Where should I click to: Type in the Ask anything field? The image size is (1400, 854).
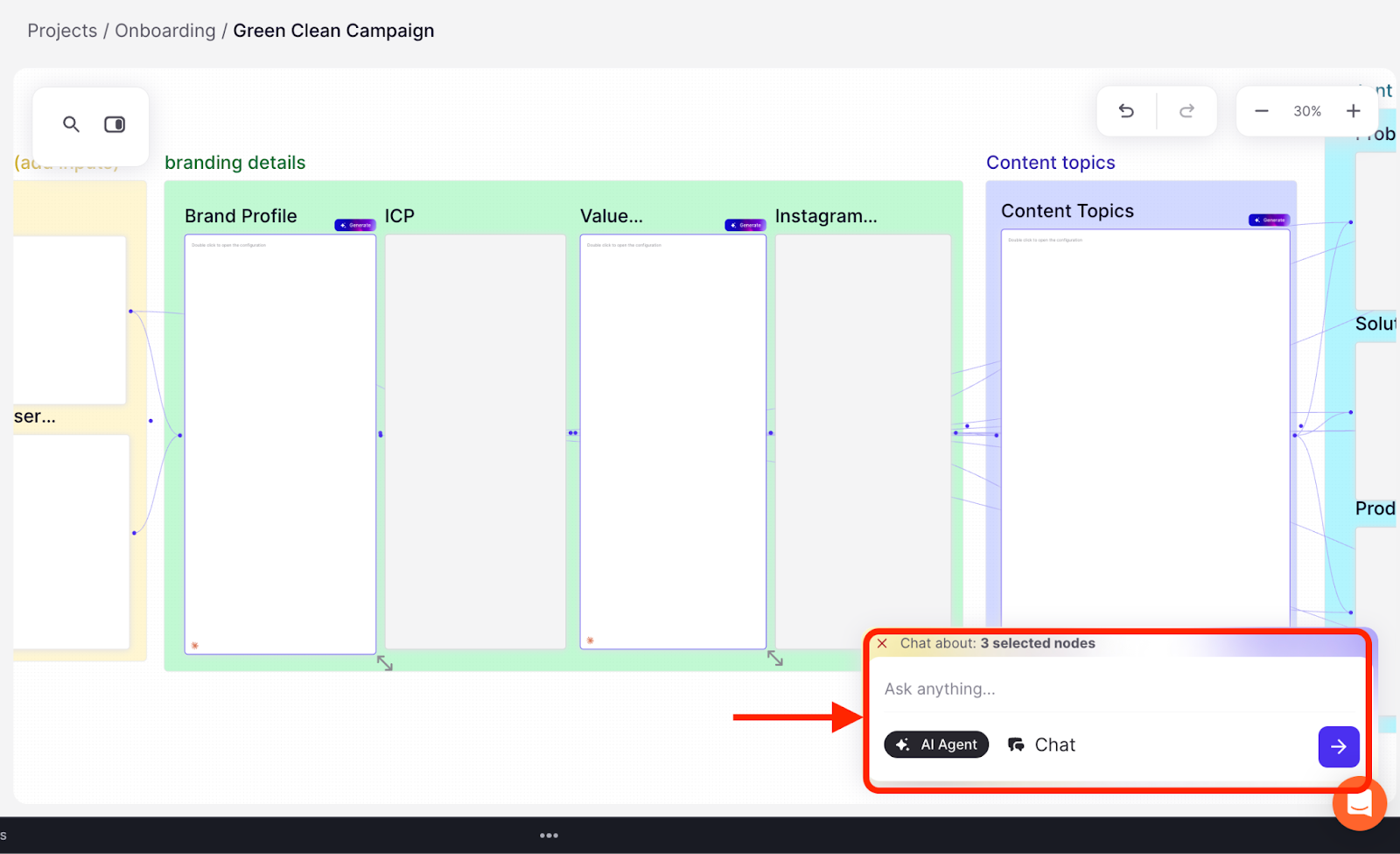[1111, 689]
